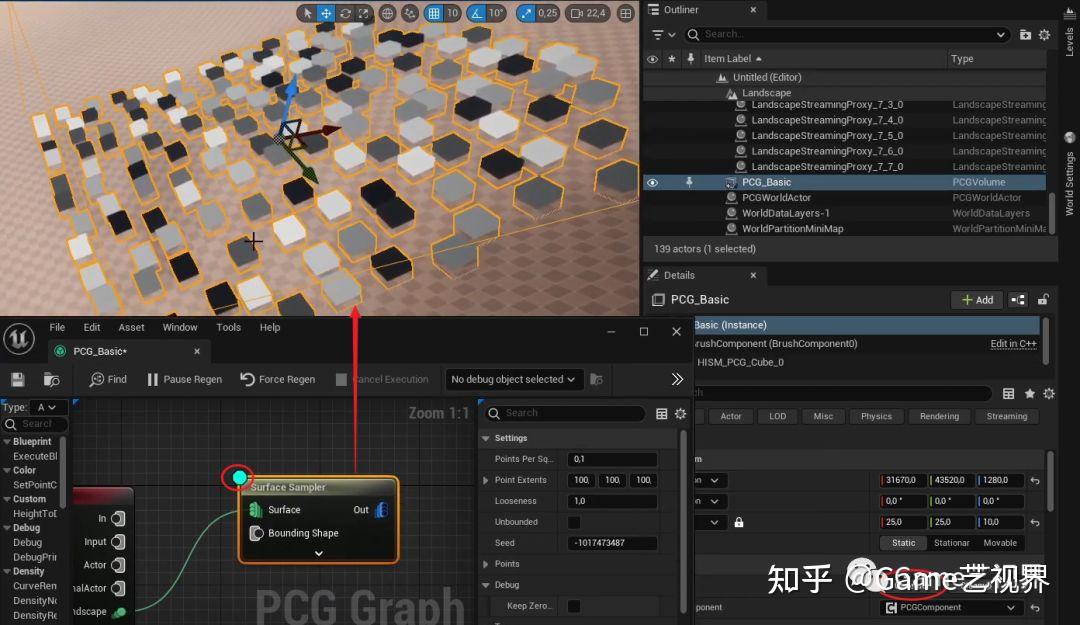1080x625 pixels.
Task: Click the Edit in C++ link
Action: click(1012, 343)
